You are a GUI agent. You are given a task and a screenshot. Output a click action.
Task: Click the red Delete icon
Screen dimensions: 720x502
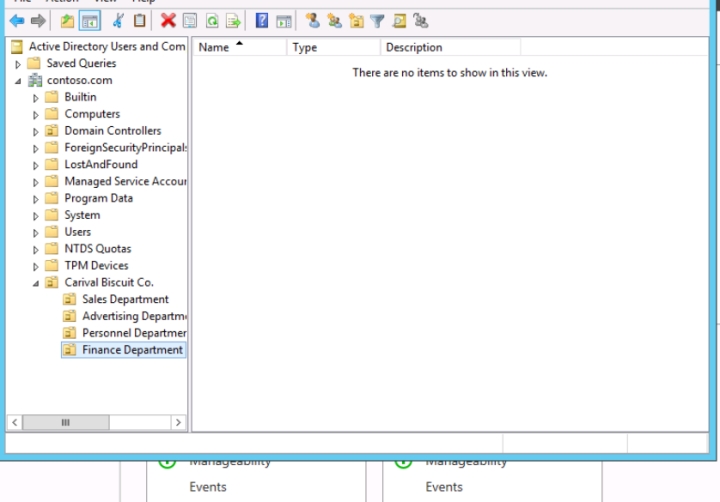[x=168, y=21]
